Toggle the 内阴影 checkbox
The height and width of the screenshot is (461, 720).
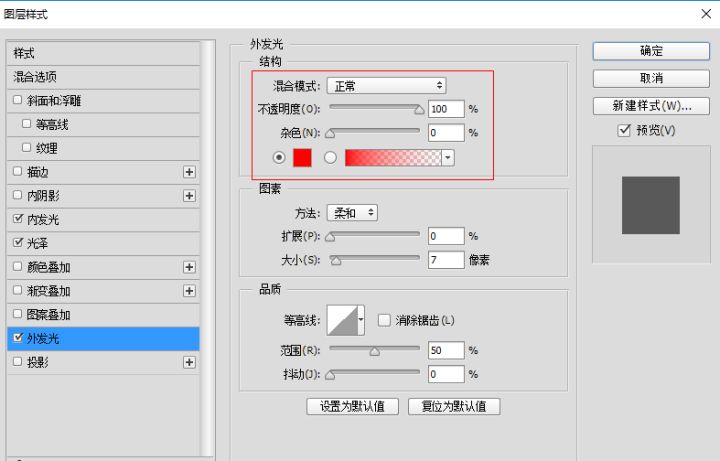pyautogui.click(x=17, y=195)
